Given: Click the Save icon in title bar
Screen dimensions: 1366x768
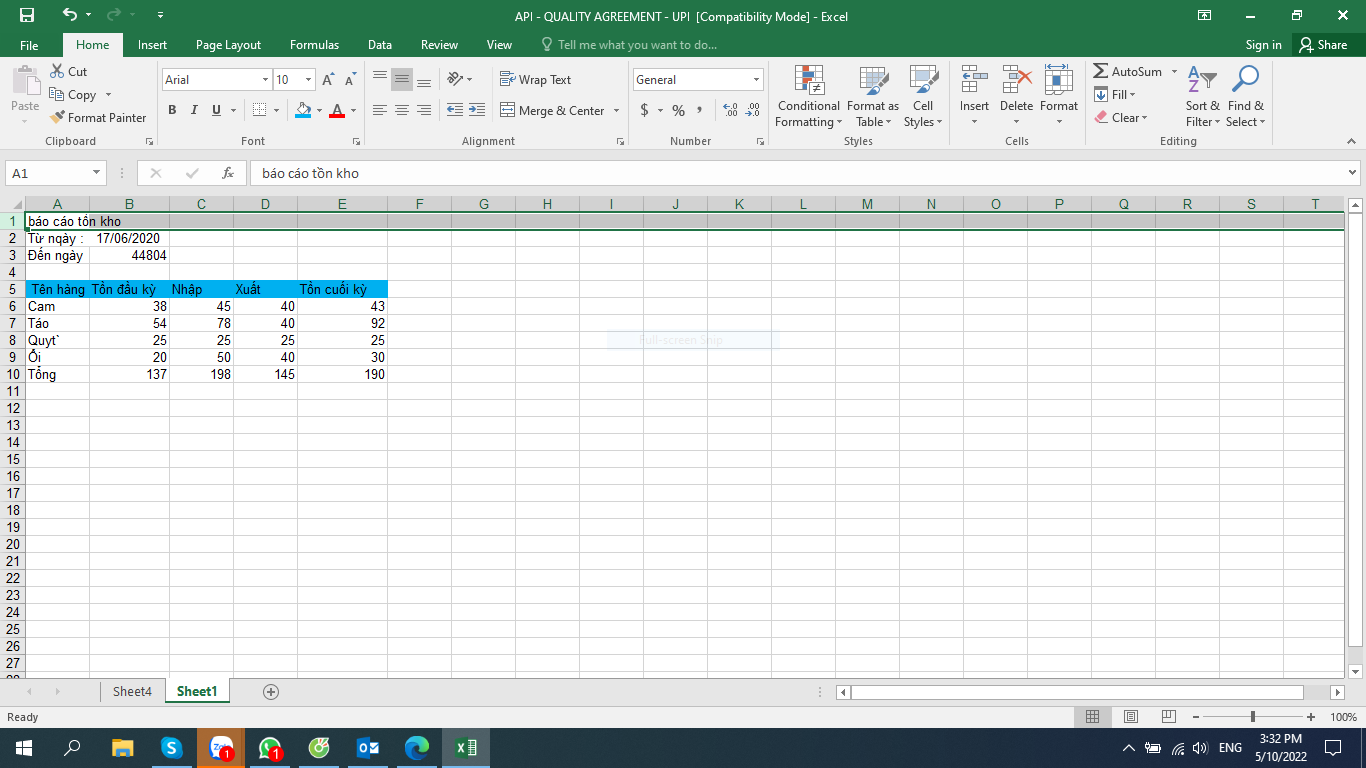Looking at the screenshot, I should click(27, 15).
